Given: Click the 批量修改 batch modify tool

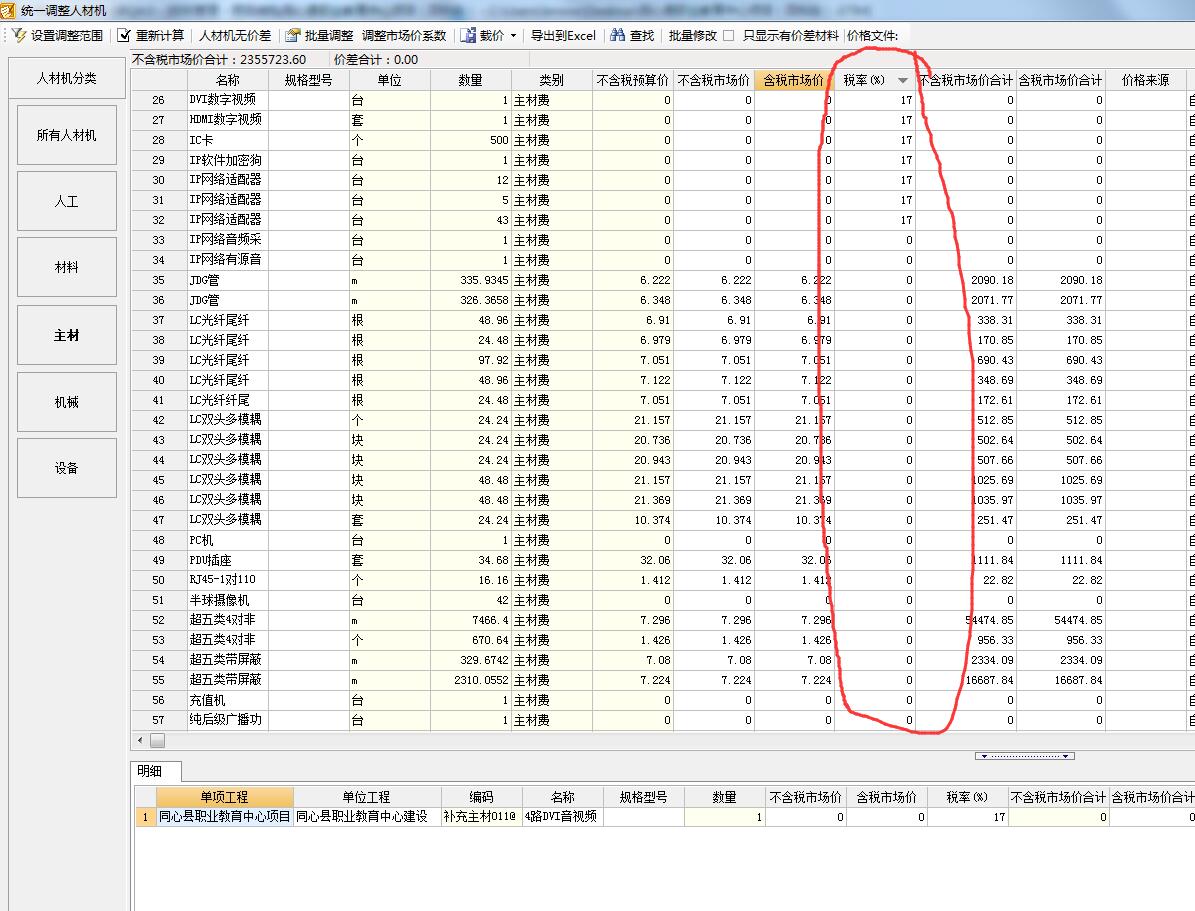Looking at the screenshot, I should 693,35.
